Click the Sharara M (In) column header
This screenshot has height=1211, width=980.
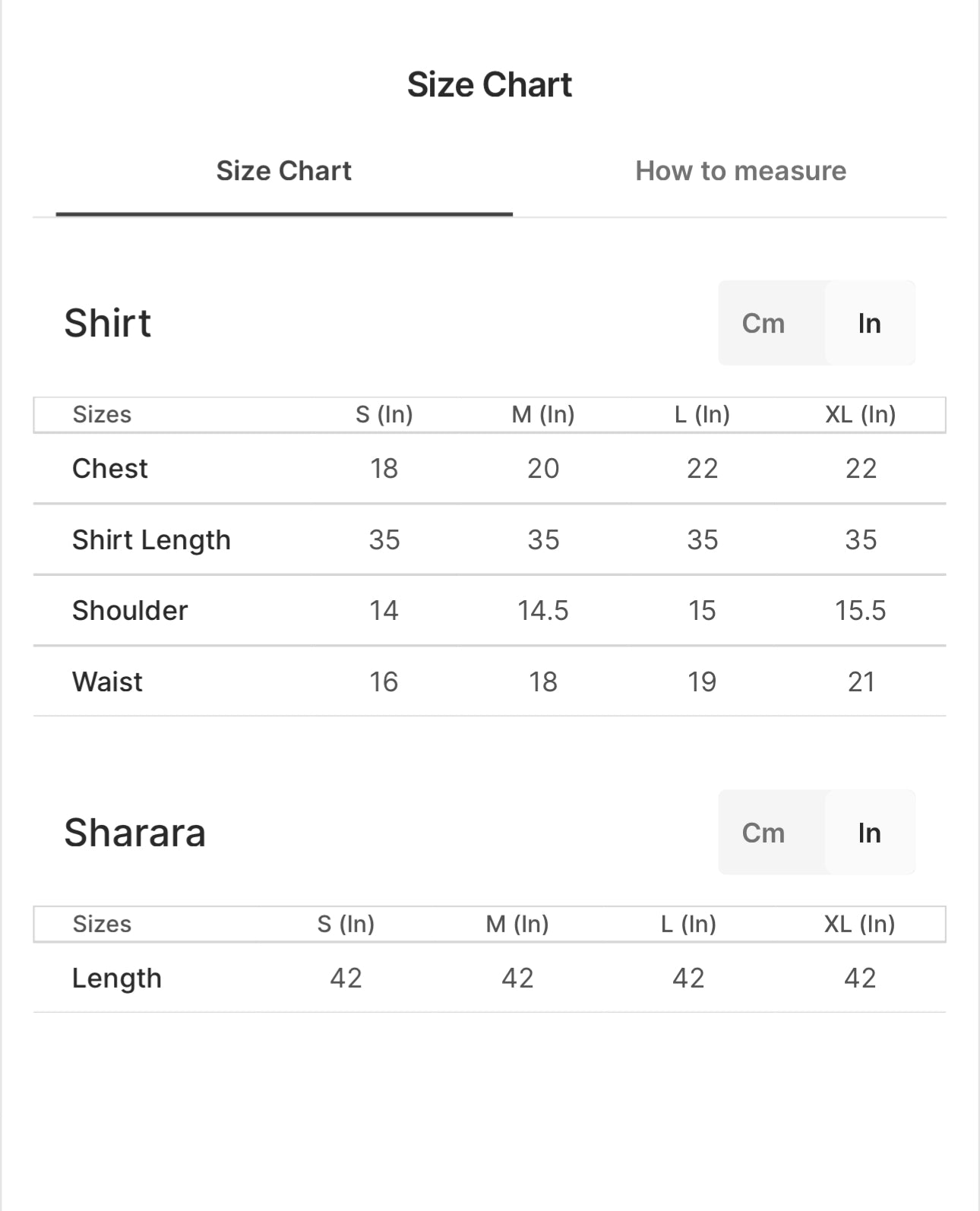pos(517,925)
